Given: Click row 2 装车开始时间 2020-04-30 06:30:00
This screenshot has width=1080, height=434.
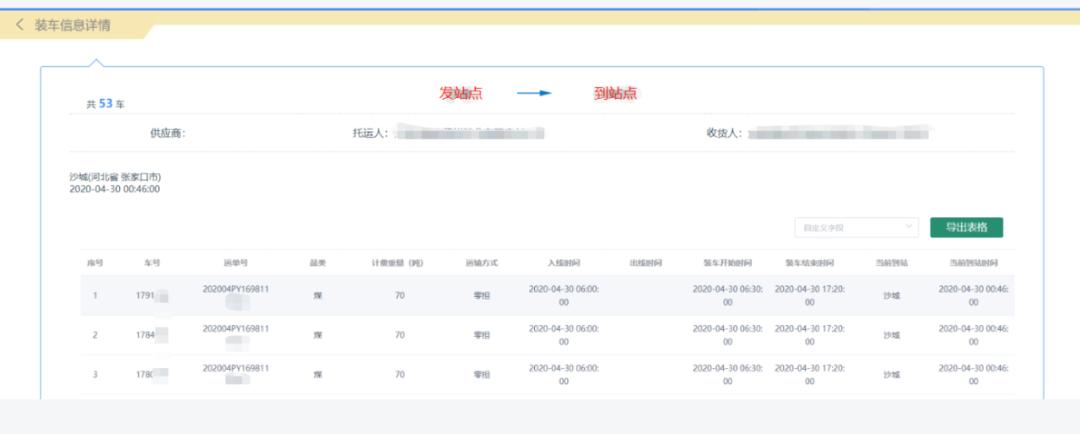Looking at the screenshot, I should point(727,335).
